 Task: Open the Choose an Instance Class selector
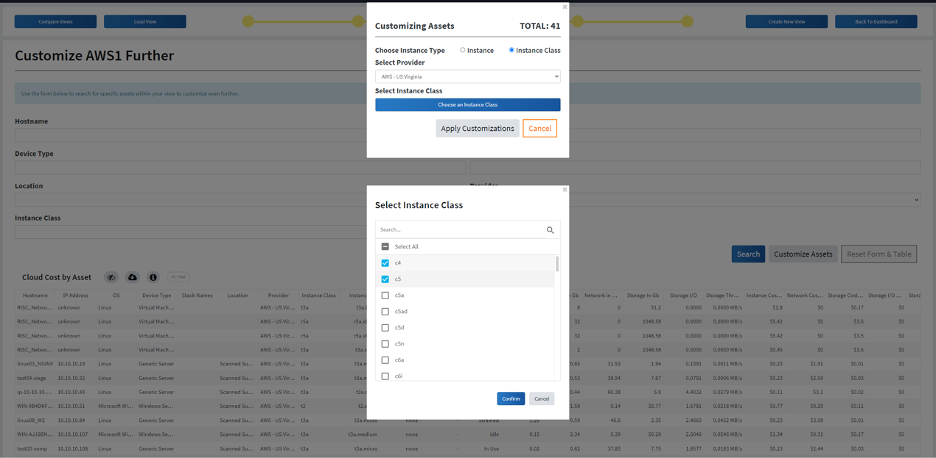coord(467,104)
